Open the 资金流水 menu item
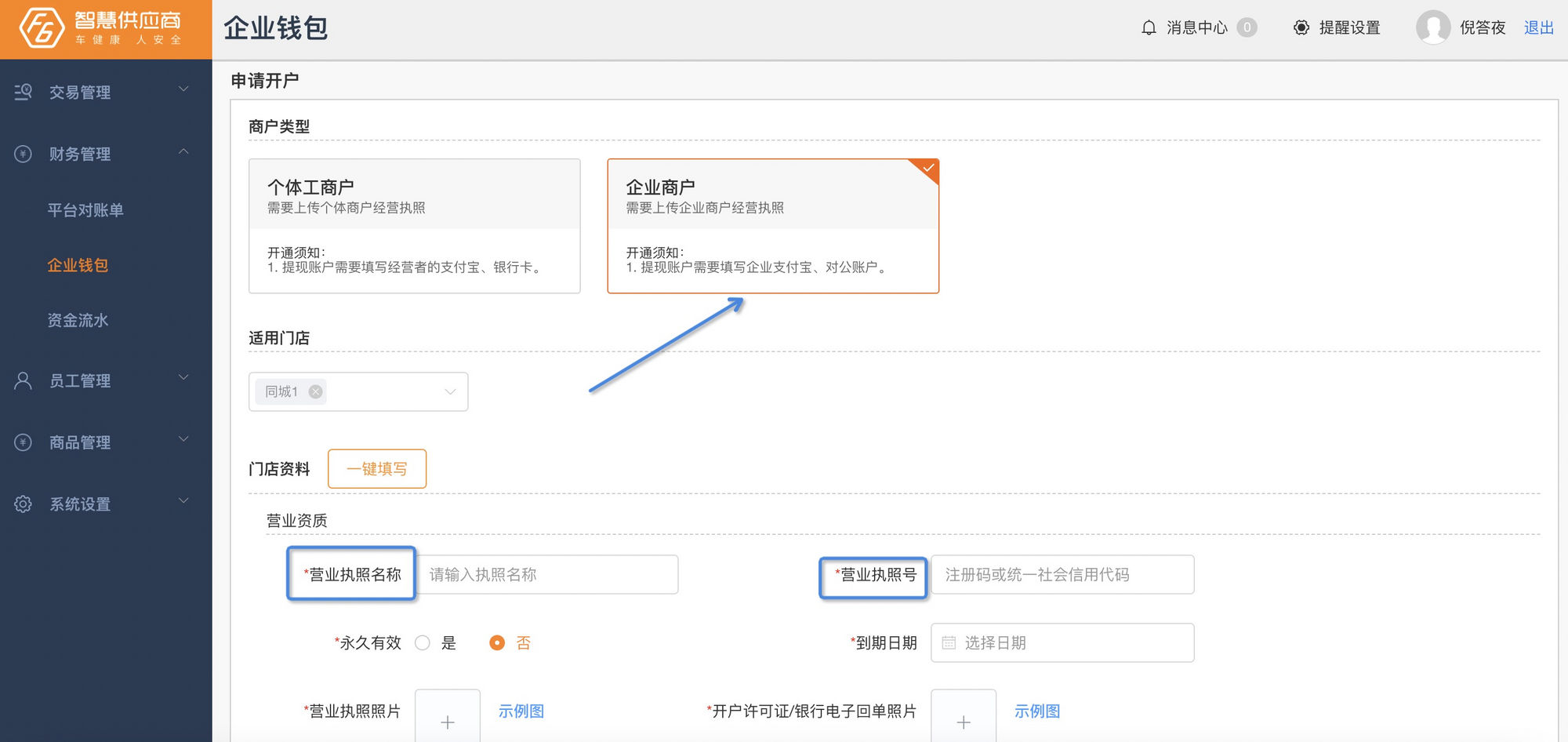This screenshot has width=1568, height=742. click(78, 320)
